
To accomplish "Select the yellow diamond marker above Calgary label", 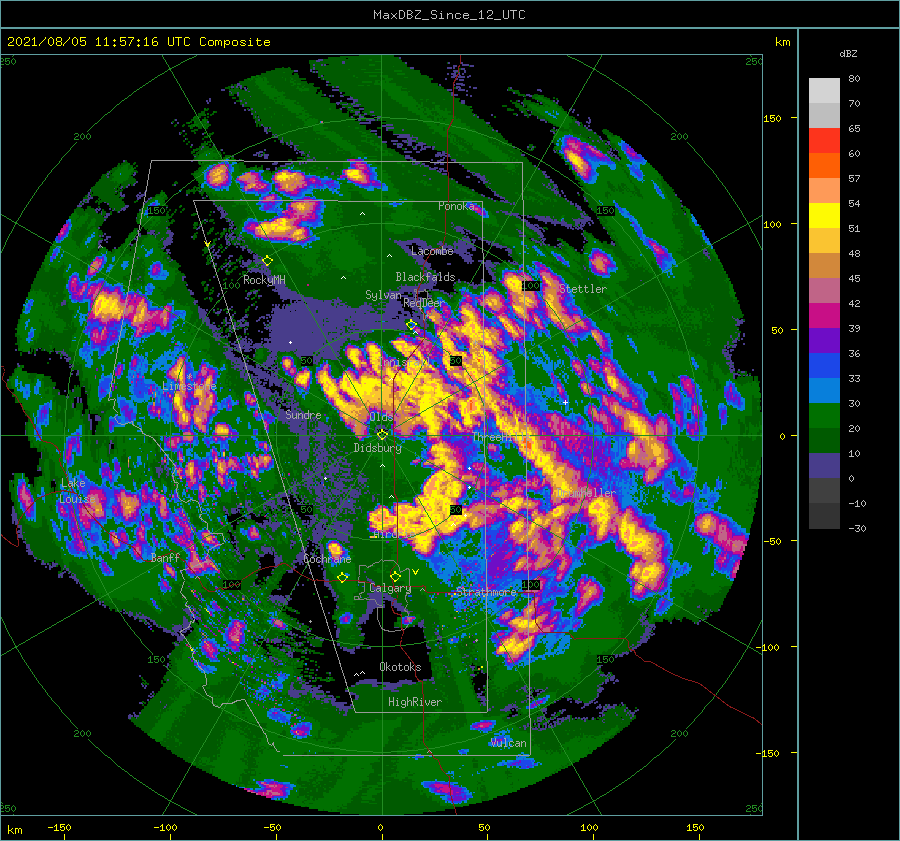I will [395, 576].
